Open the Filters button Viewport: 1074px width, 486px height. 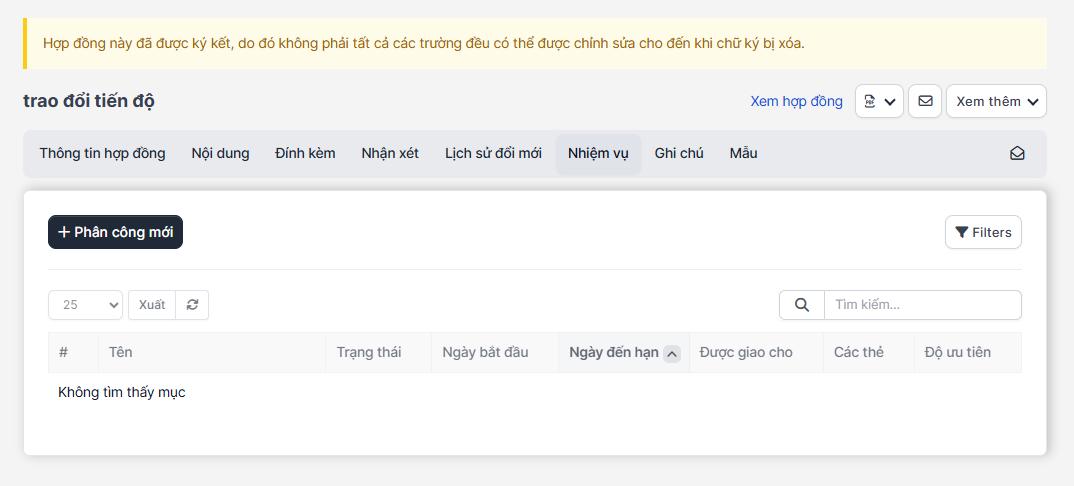983,232
